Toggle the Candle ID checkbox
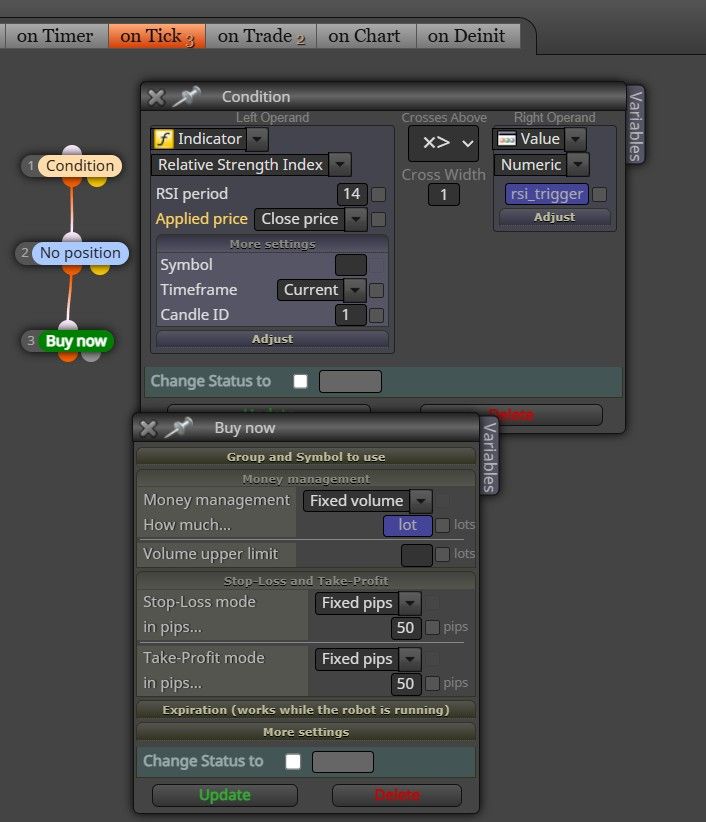Screen dimensions: 706x822 point(376,315)
